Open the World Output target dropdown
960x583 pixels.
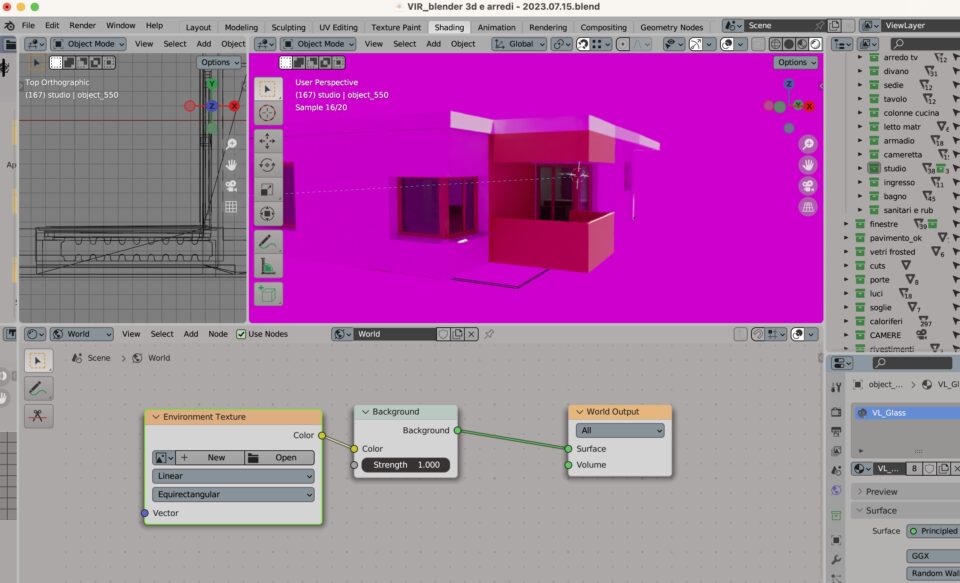pyautogui.click(x=619, y=430)
